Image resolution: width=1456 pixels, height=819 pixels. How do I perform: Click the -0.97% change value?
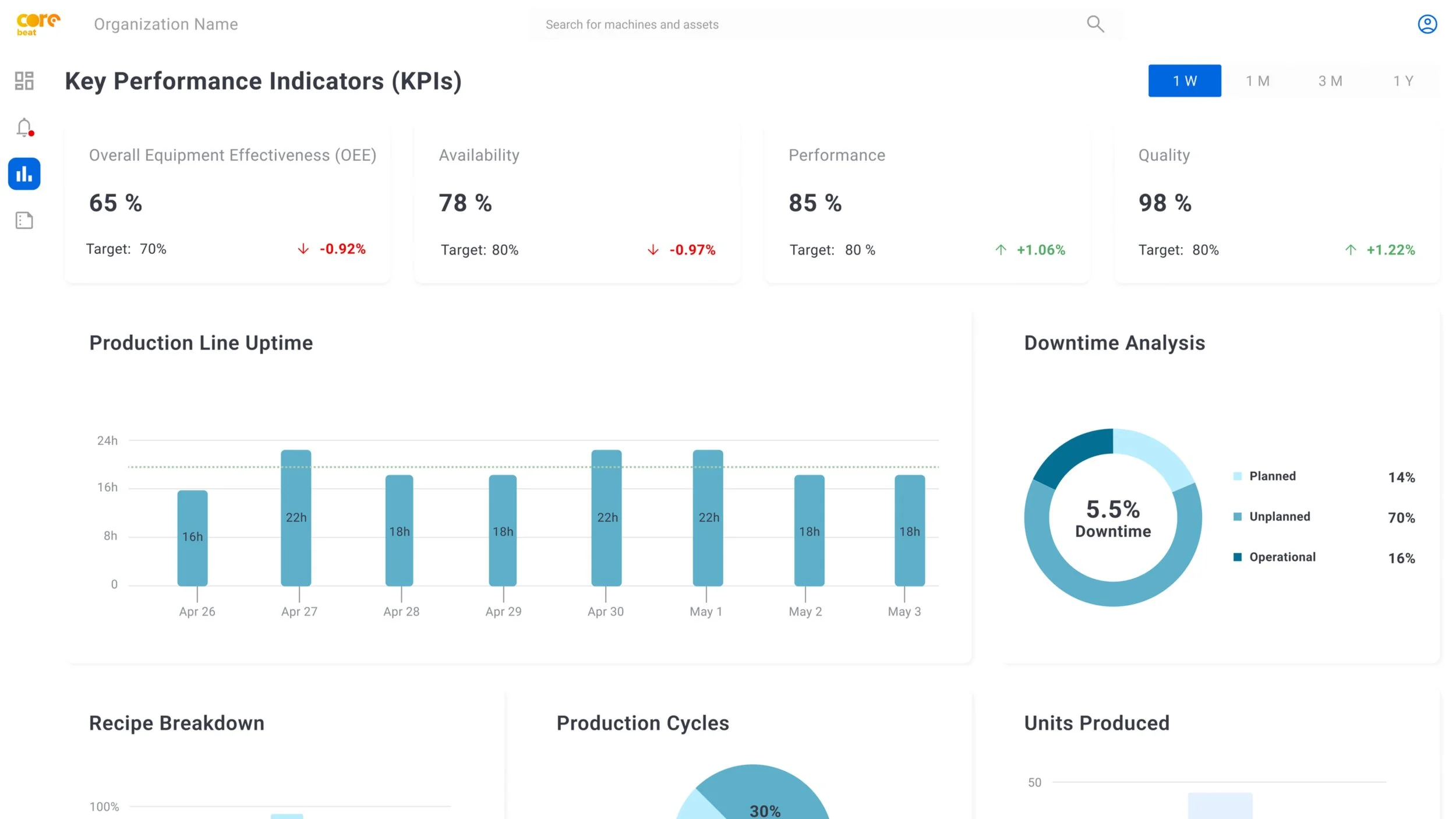(x=692, y=250)
